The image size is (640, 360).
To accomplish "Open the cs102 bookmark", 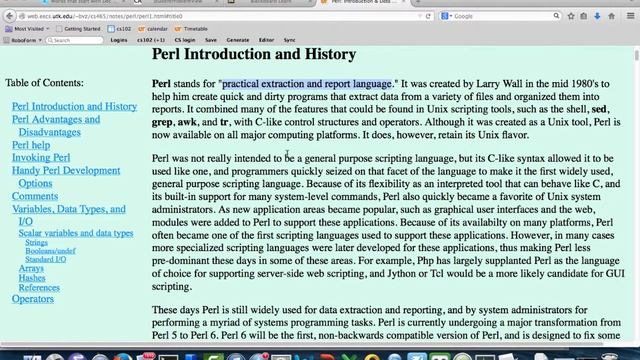I will click(x=120, y=29).
